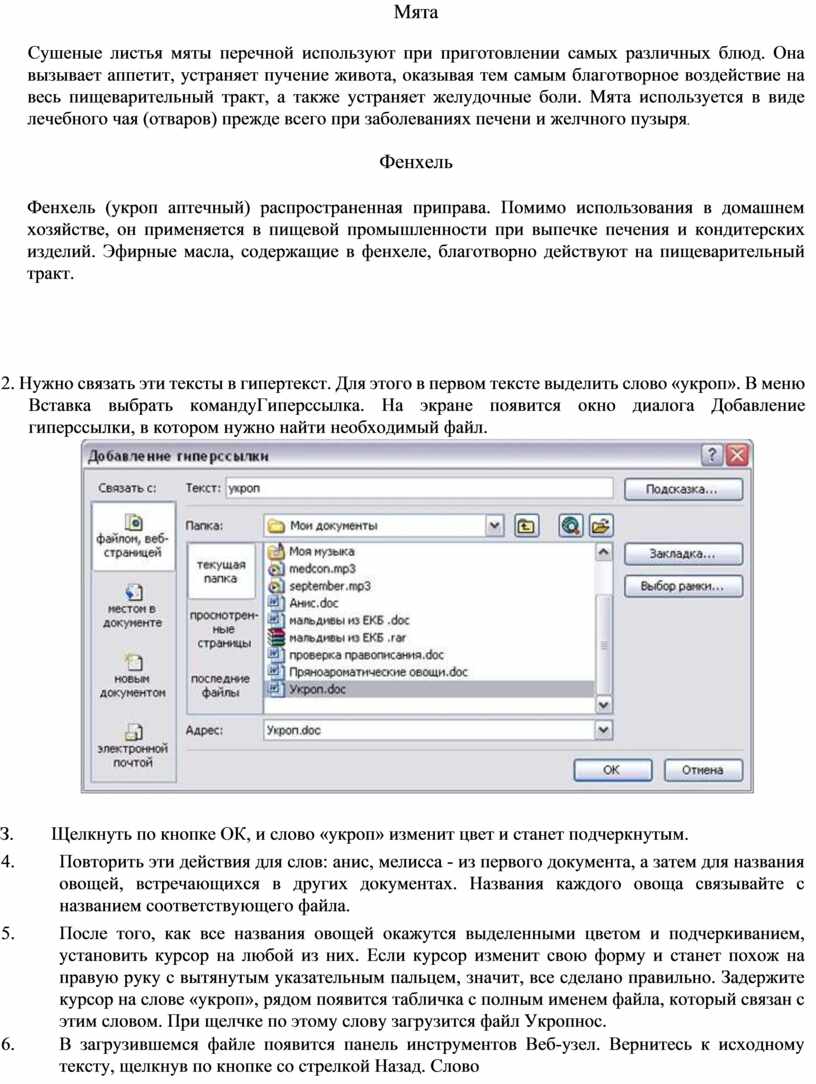Click the Закладка... button
Image resolution: width=816 pixels, height=1084 pixels.
click(683, 554)
